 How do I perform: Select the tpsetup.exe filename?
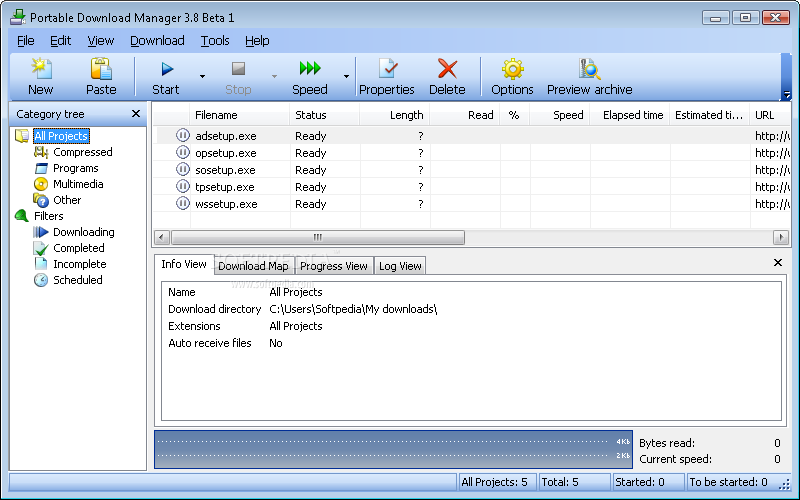(224, 187)
